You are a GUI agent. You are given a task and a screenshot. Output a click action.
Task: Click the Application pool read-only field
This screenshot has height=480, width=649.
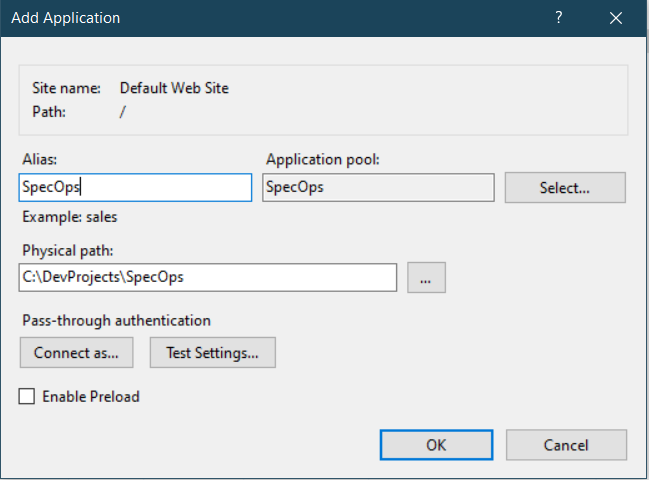pyautogui.click(x=378, y=188)
